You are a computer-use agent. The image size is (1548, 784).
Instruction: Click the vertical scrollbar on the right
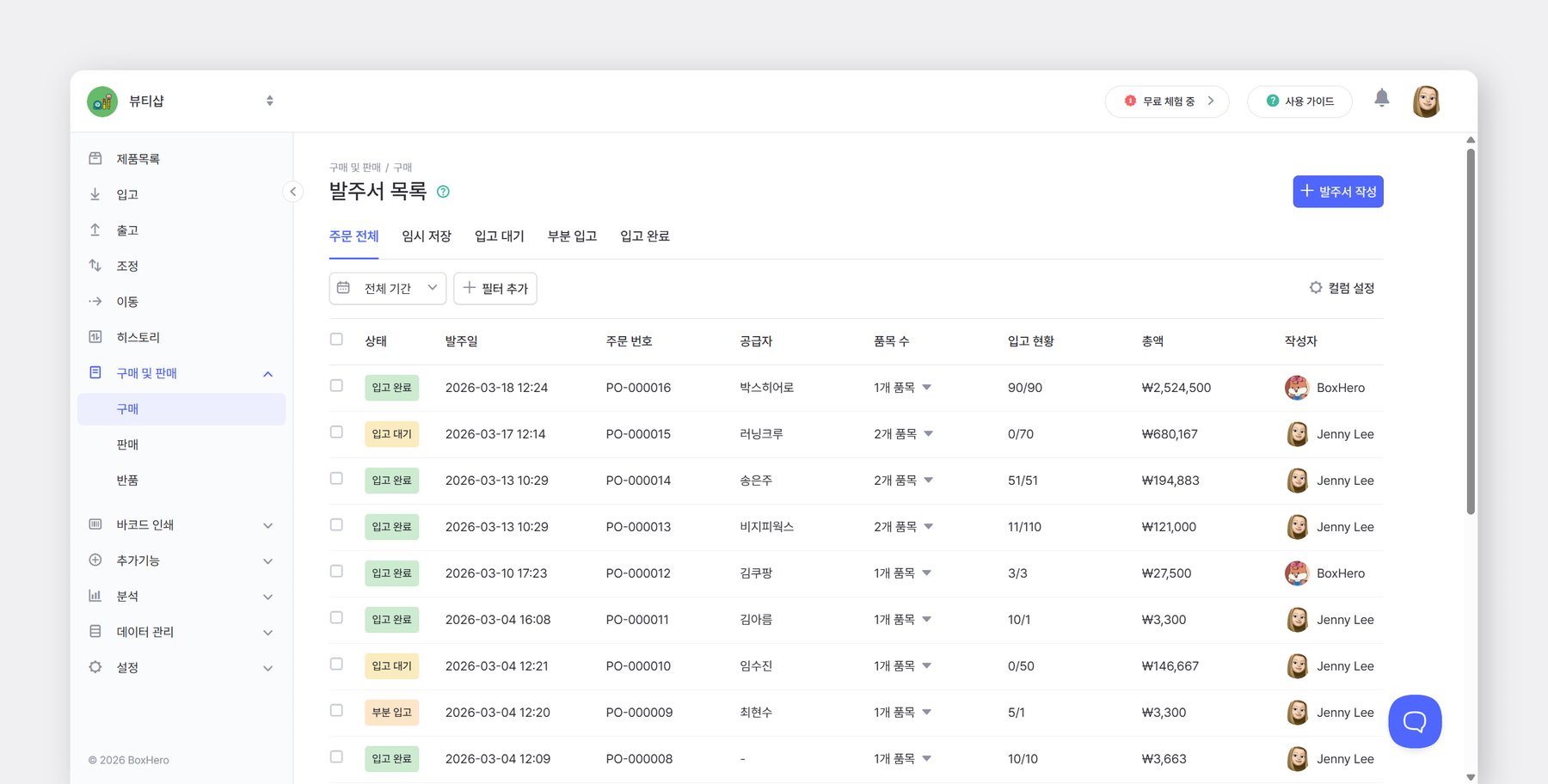point(1471,331)
